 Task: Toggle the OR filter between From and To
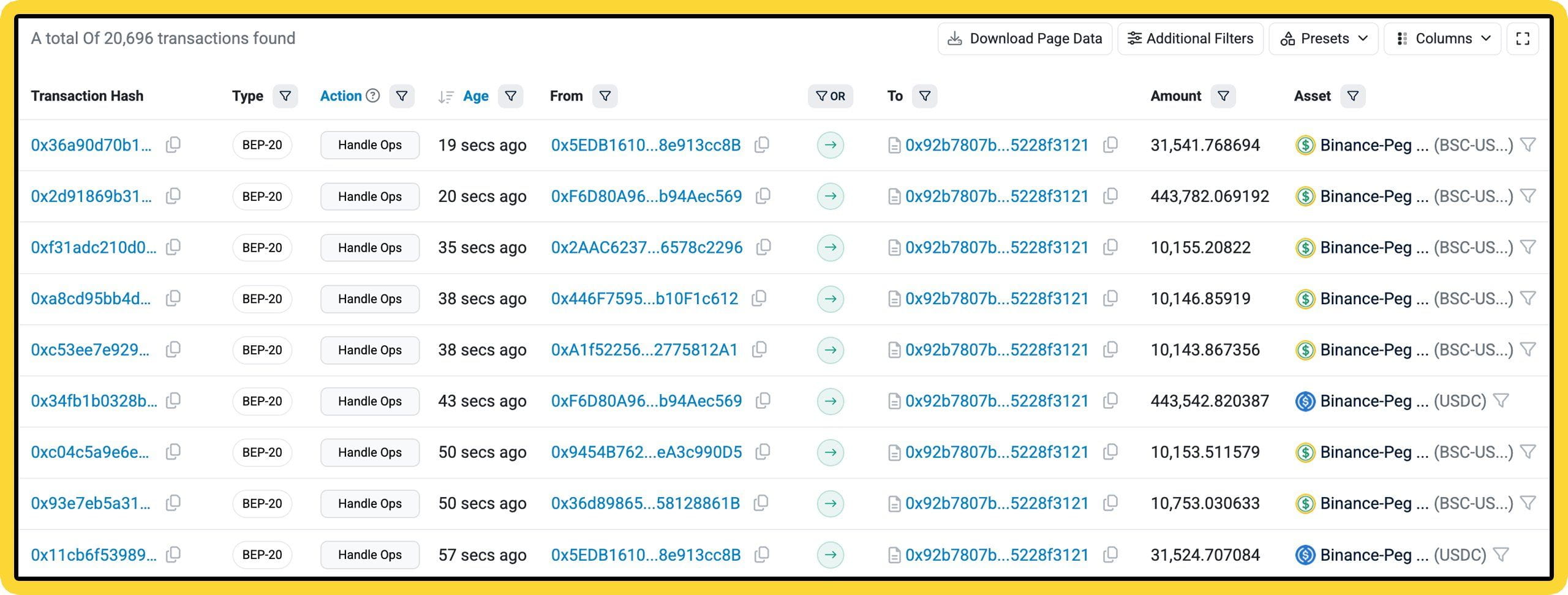[x=831, y=96]
